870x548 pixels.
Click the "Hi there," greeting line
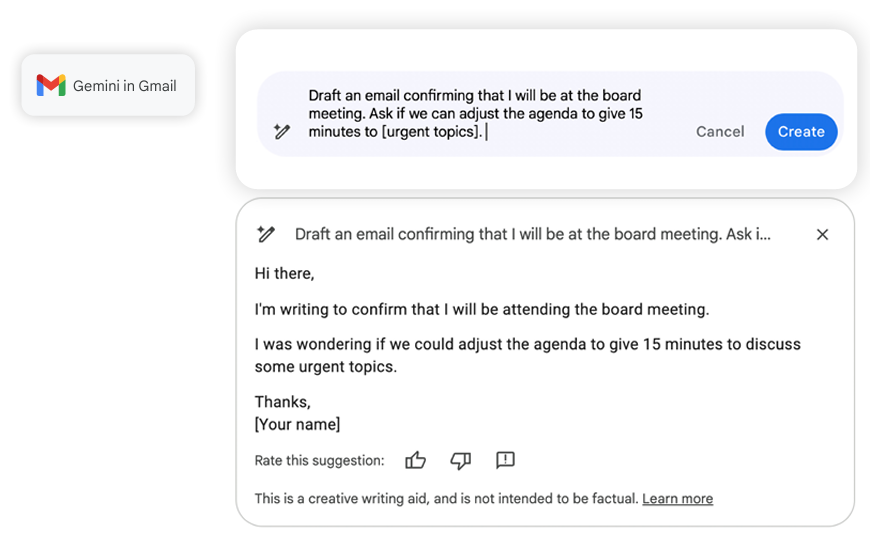[x=285, y=273]
